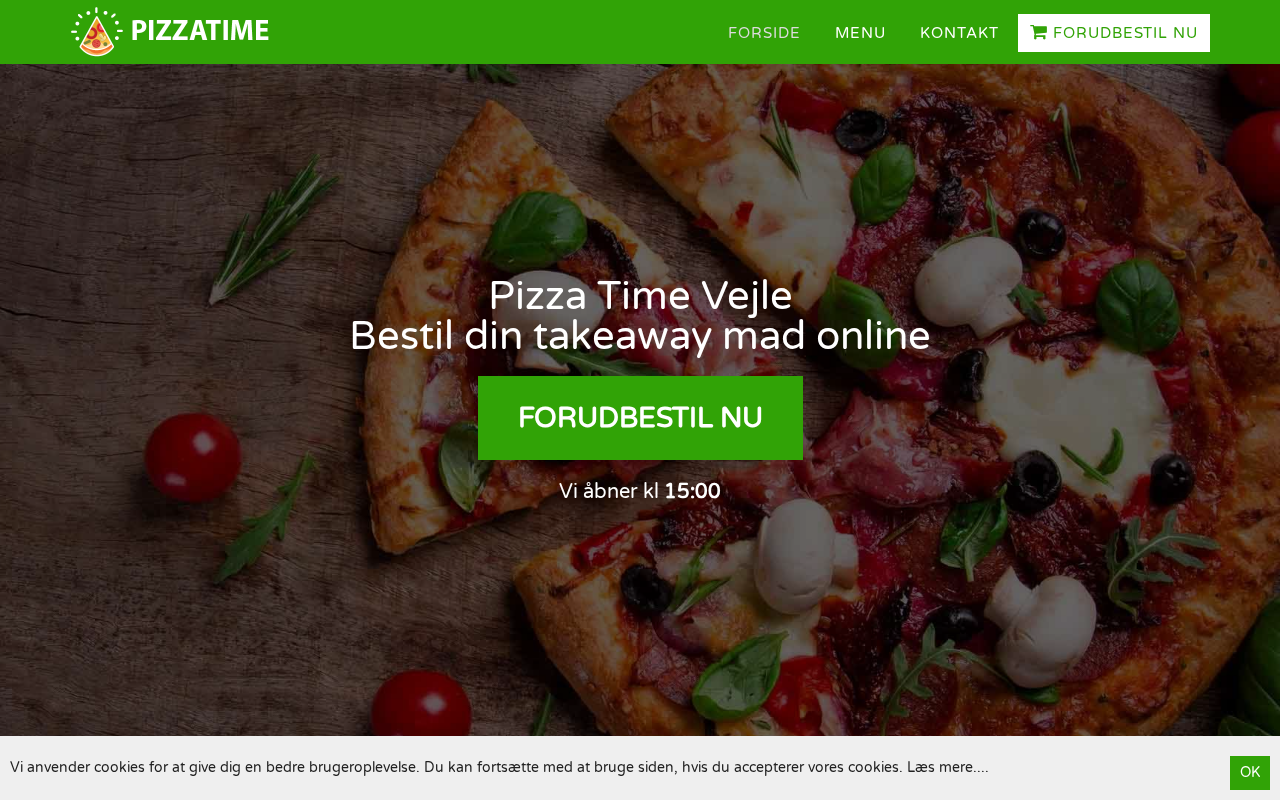Screen dimensions: 1280x800
Task: Open the MENU navigation item
Action: pos(860,33)
